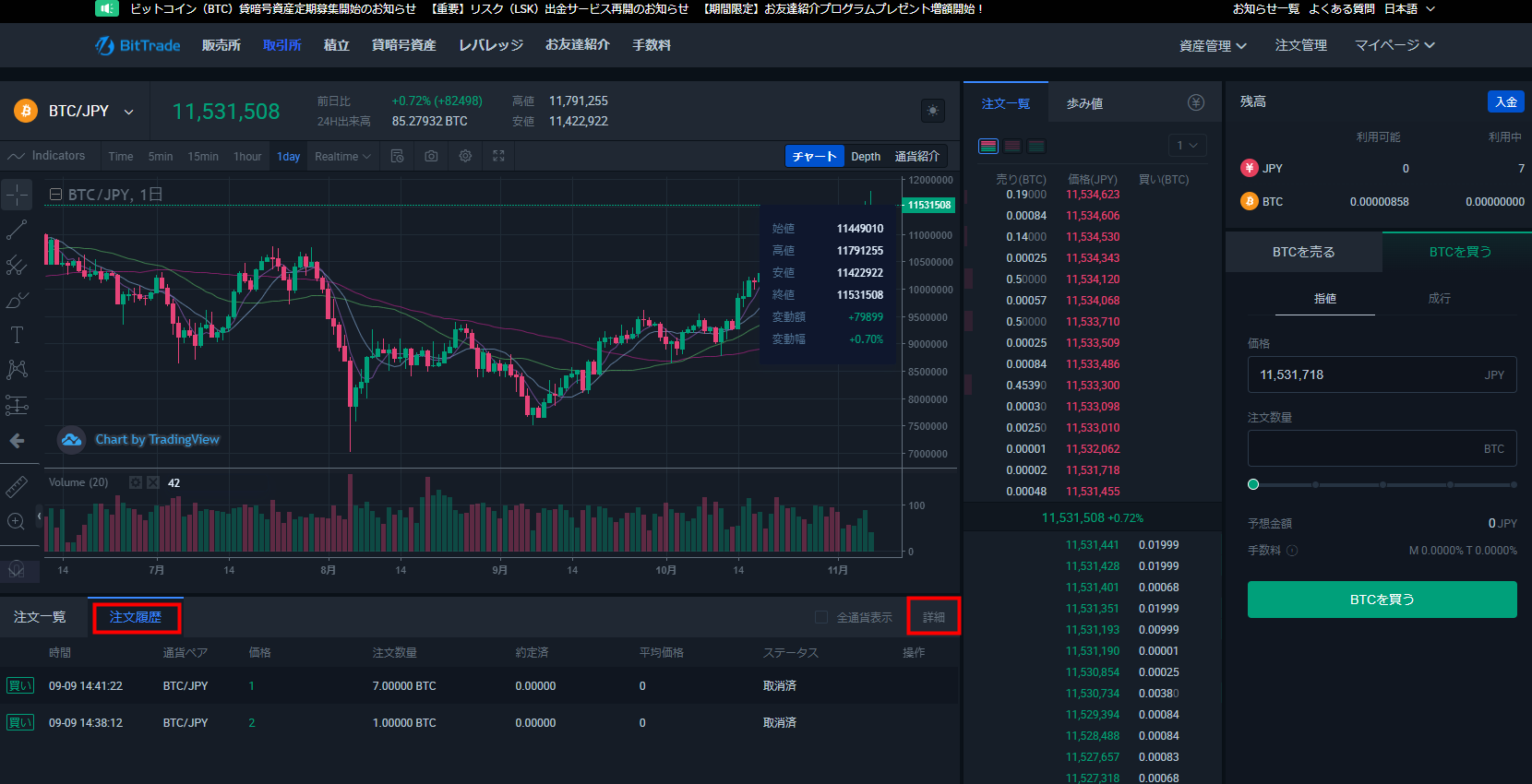Switch to the 歩み値 tab
Viewport: 1532px width, 784px height.
(x=1084, y=103)
